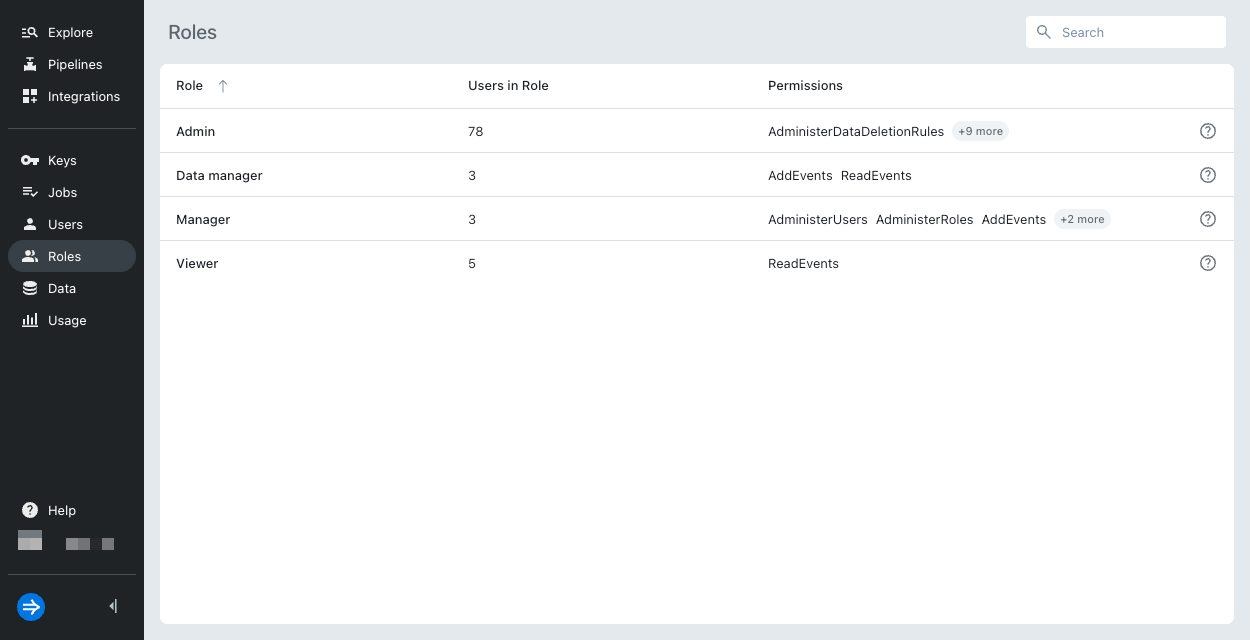1250x640 pixels.
Task: Open help icon for Data manager role
Action: coord(1208,175)
